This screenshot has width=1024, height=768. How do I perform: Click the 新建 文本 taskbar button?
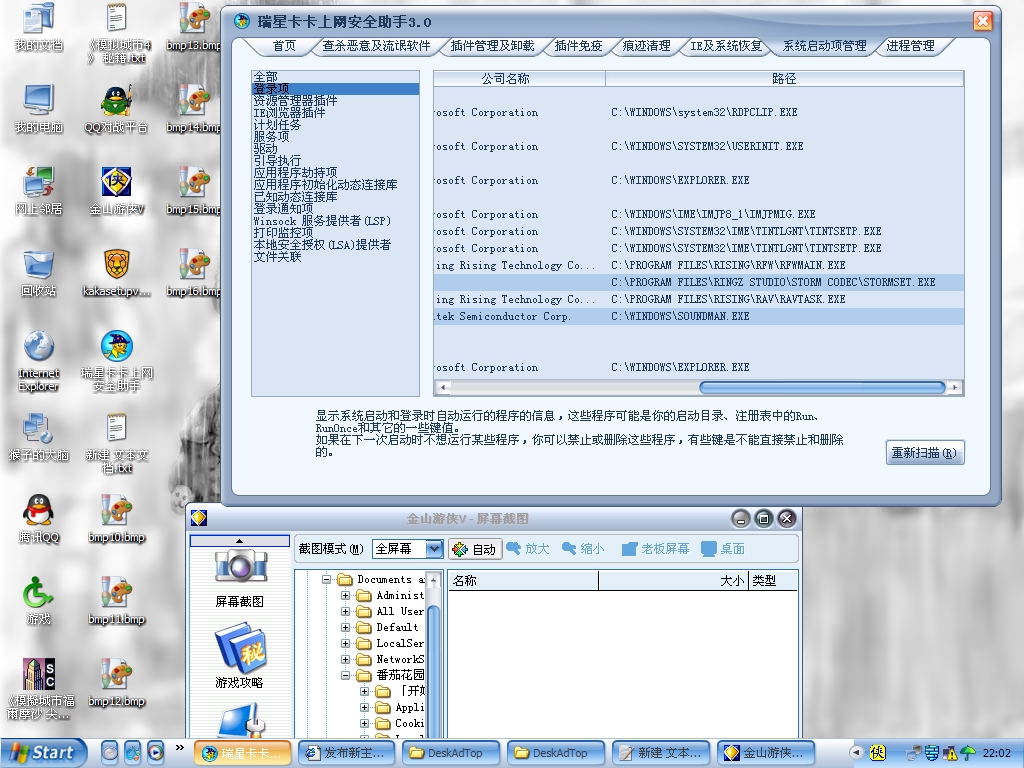(x=661, y=753)
